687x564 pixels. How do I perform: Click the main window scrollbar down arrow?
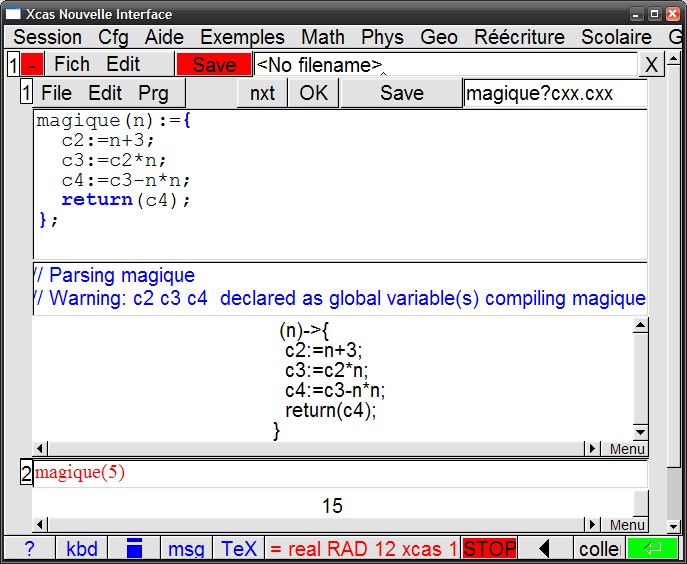673,525
